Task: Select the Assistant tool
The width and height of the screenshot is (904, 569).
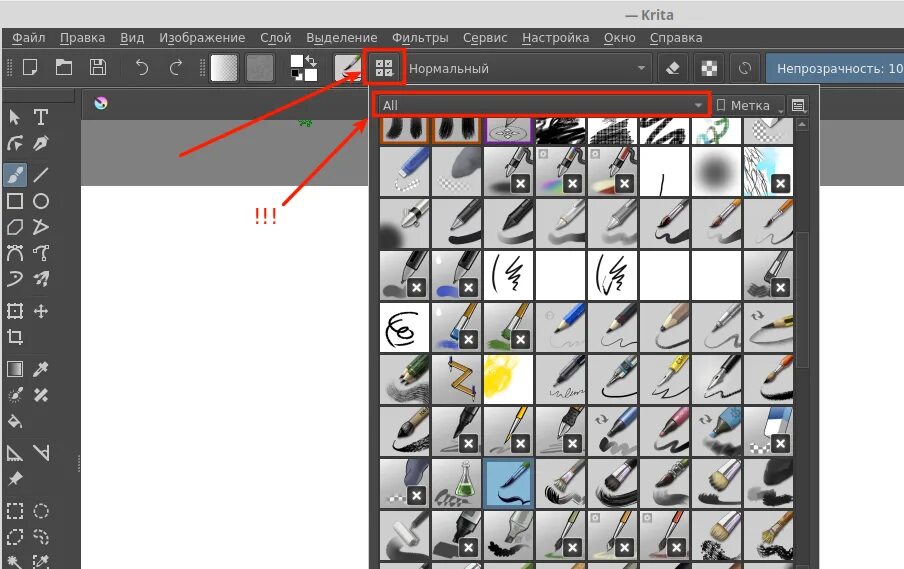Action: (15, 453)
